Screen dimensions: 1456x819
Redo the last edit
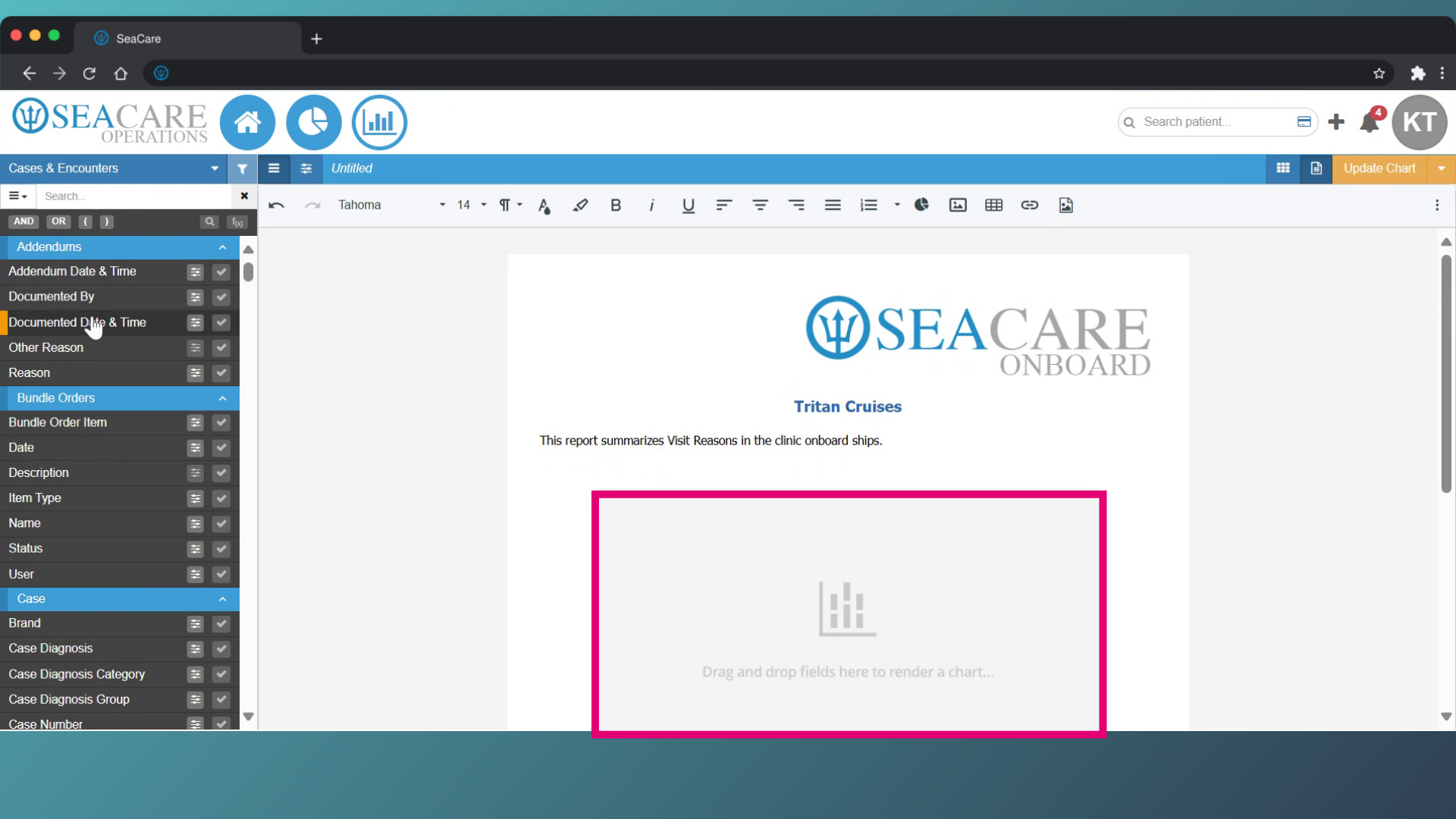click(x=312, y=205)
